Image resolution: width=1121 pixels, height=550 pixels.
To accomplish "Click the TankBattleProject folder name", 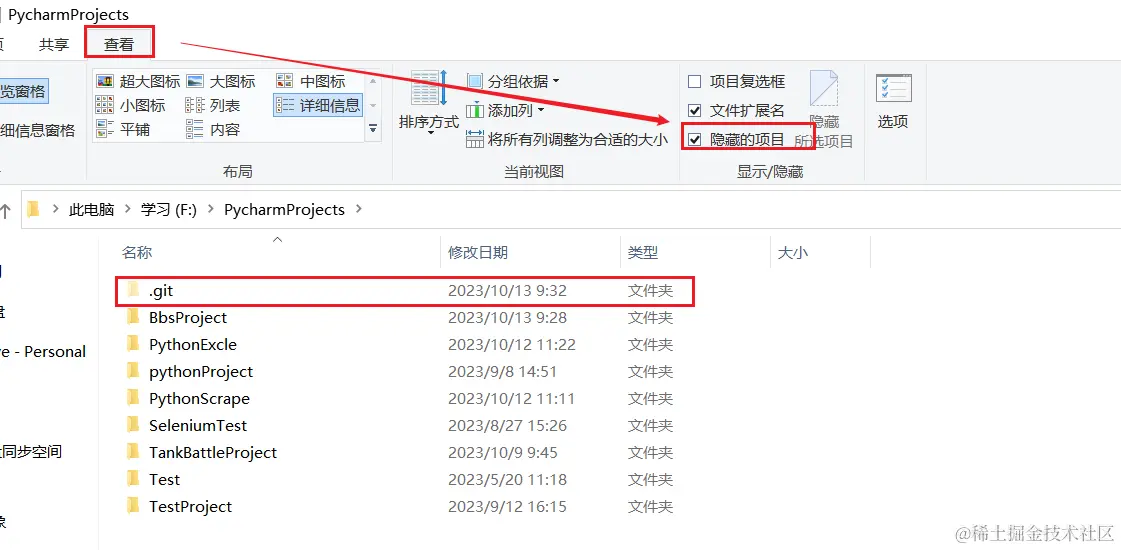I will click(x=213, y=453).
